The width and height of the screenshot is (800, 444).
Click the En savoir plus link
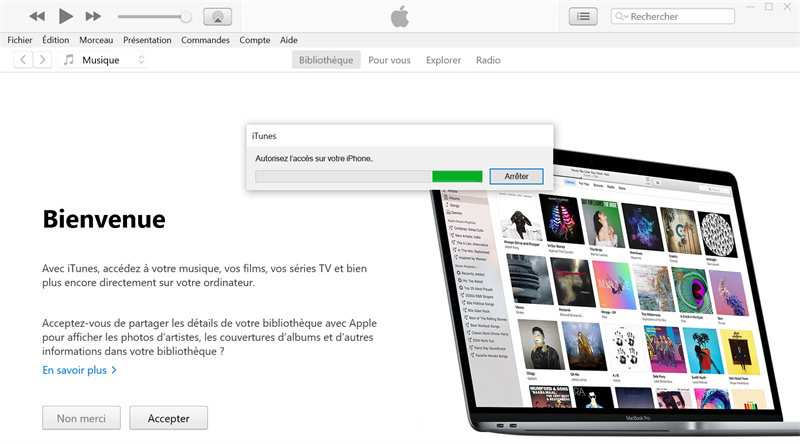click(x=80, y=370)
